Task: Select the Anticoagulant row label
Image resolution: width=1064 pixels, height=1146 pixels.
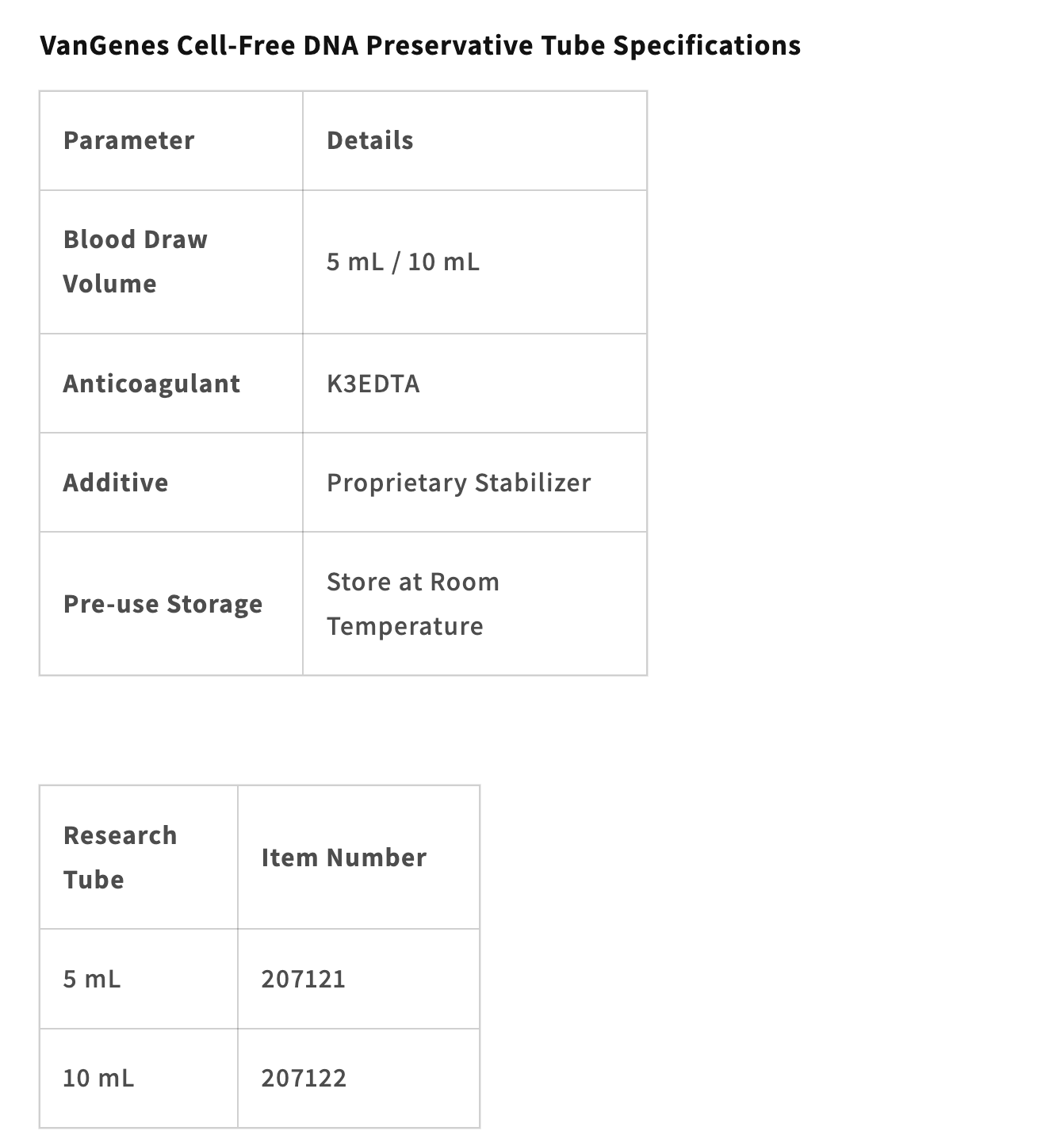Action: (x=151, y=384)
